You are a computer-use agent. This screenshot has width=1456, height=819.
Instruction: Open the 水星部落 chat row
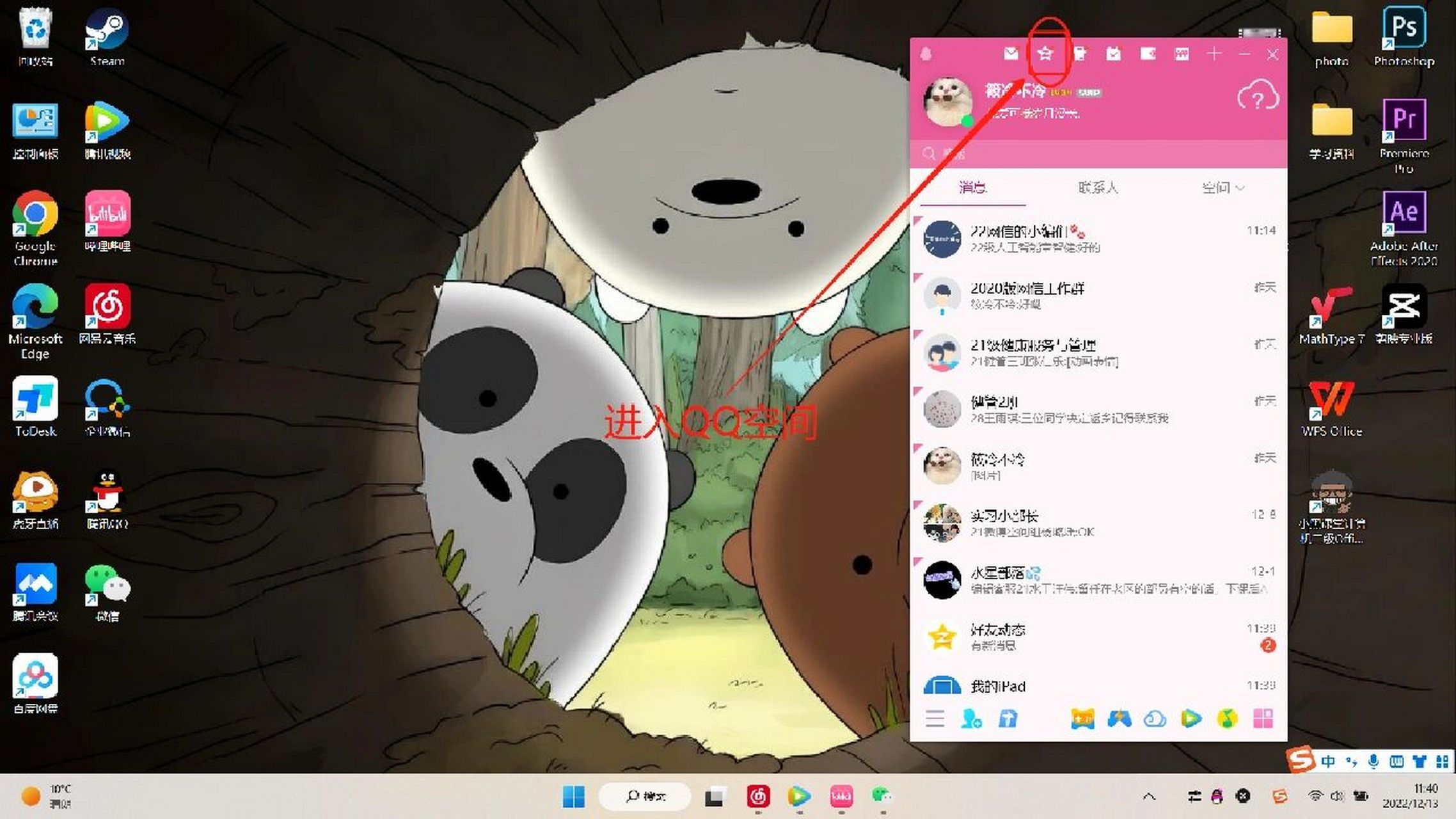(x=1098, y=580)
